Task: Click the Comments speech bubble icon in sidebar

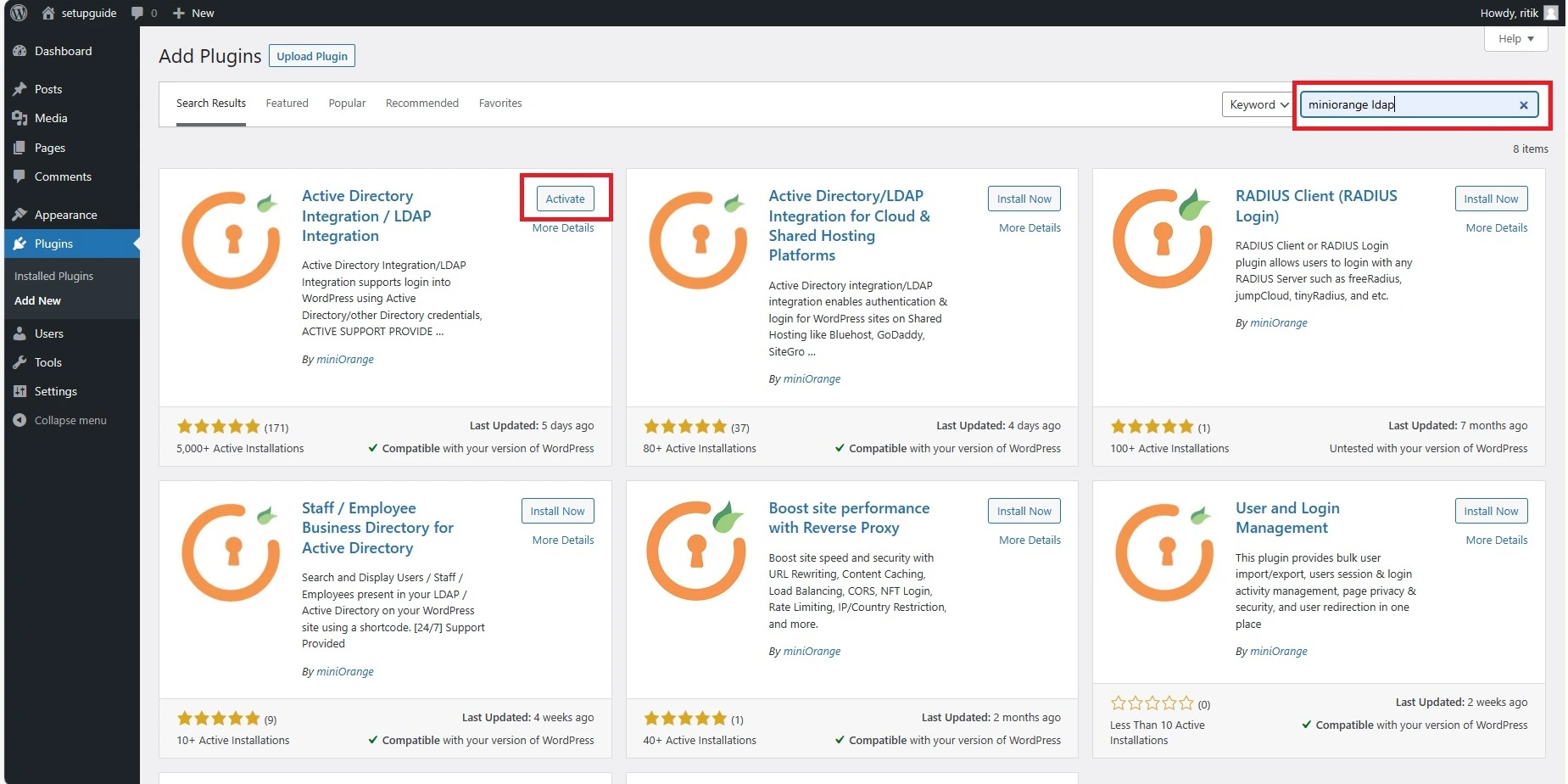Action: pos(20,176)
